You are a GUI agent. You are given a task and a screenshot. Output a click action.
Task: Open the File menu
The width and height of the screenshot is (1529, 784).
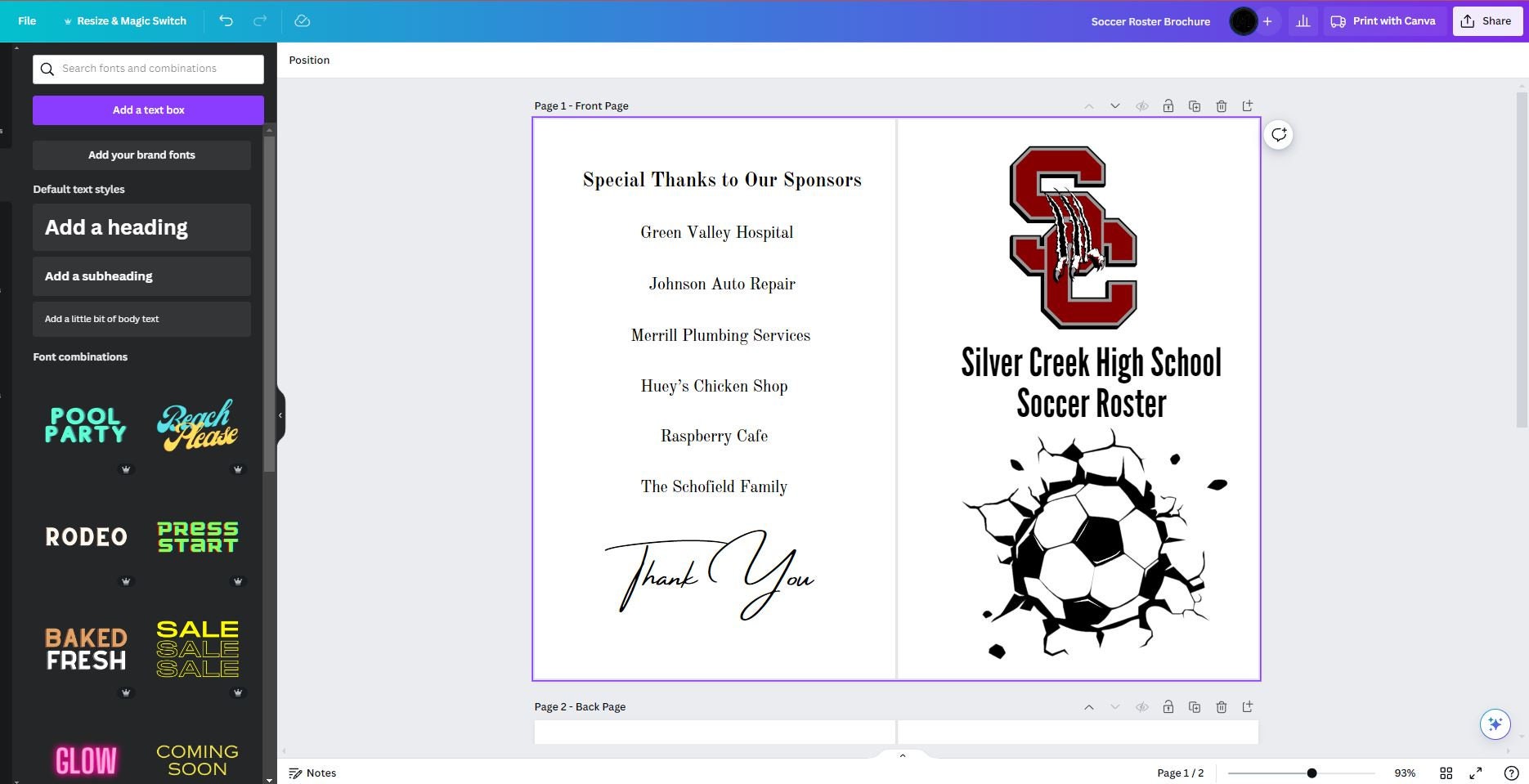pyautogui.click(x=26, y=20)
